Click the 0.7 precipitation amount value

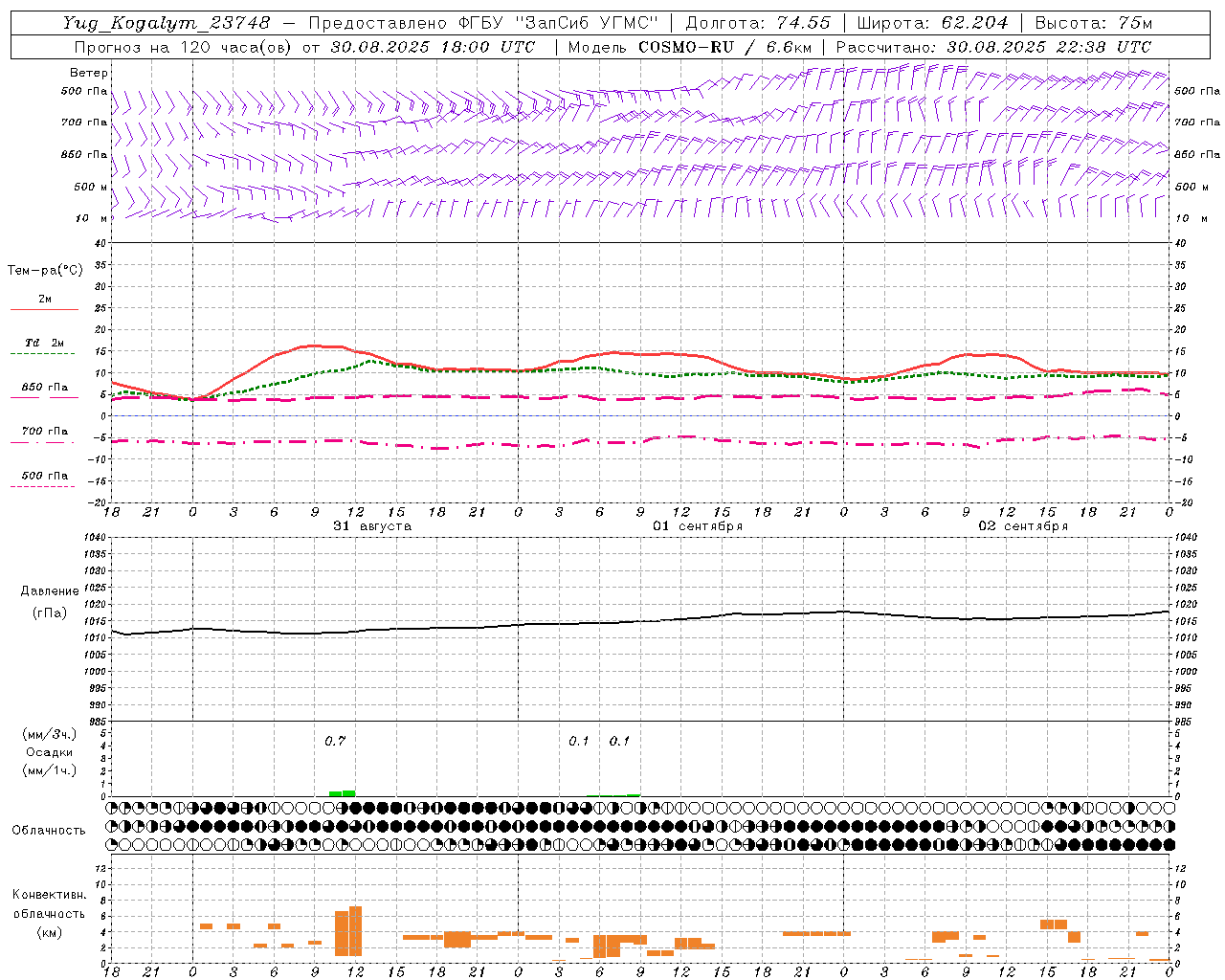pos(335,741)
